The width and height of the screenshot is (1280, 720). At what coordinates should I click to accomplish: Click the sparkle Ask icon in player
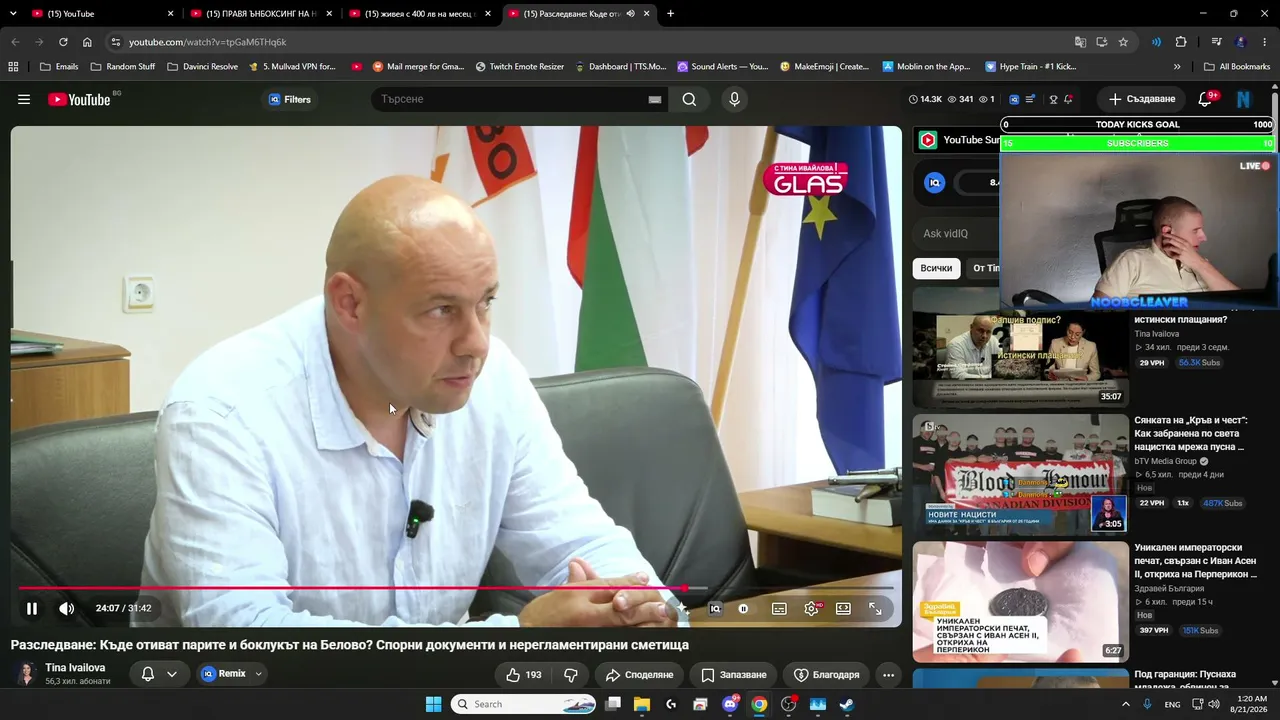(682, 608)
